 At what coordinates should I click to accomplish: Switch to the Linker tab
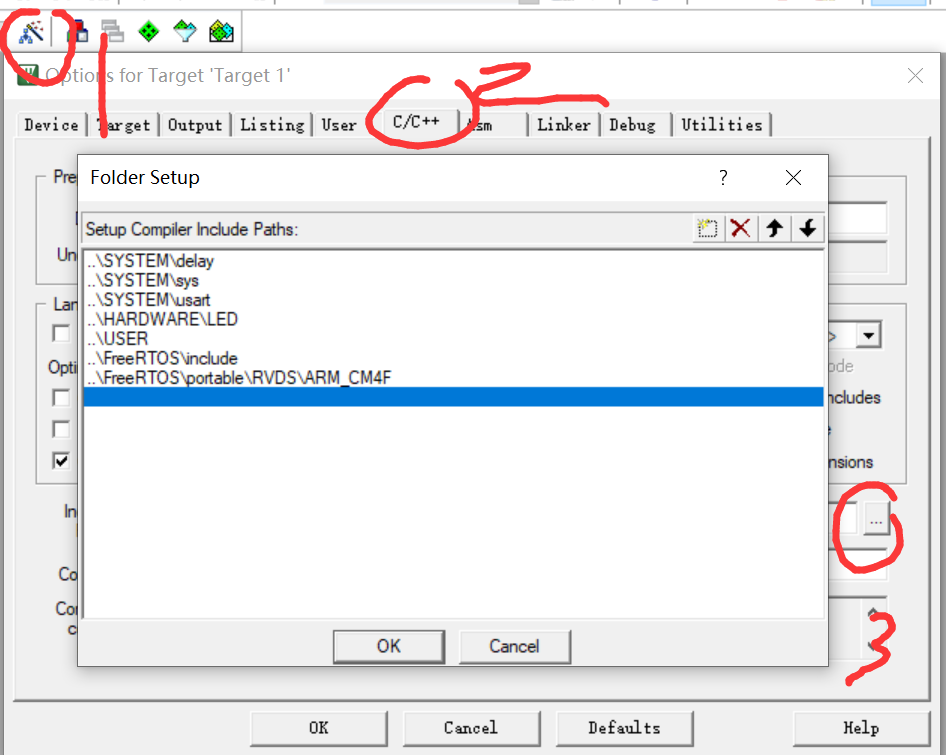563,125
